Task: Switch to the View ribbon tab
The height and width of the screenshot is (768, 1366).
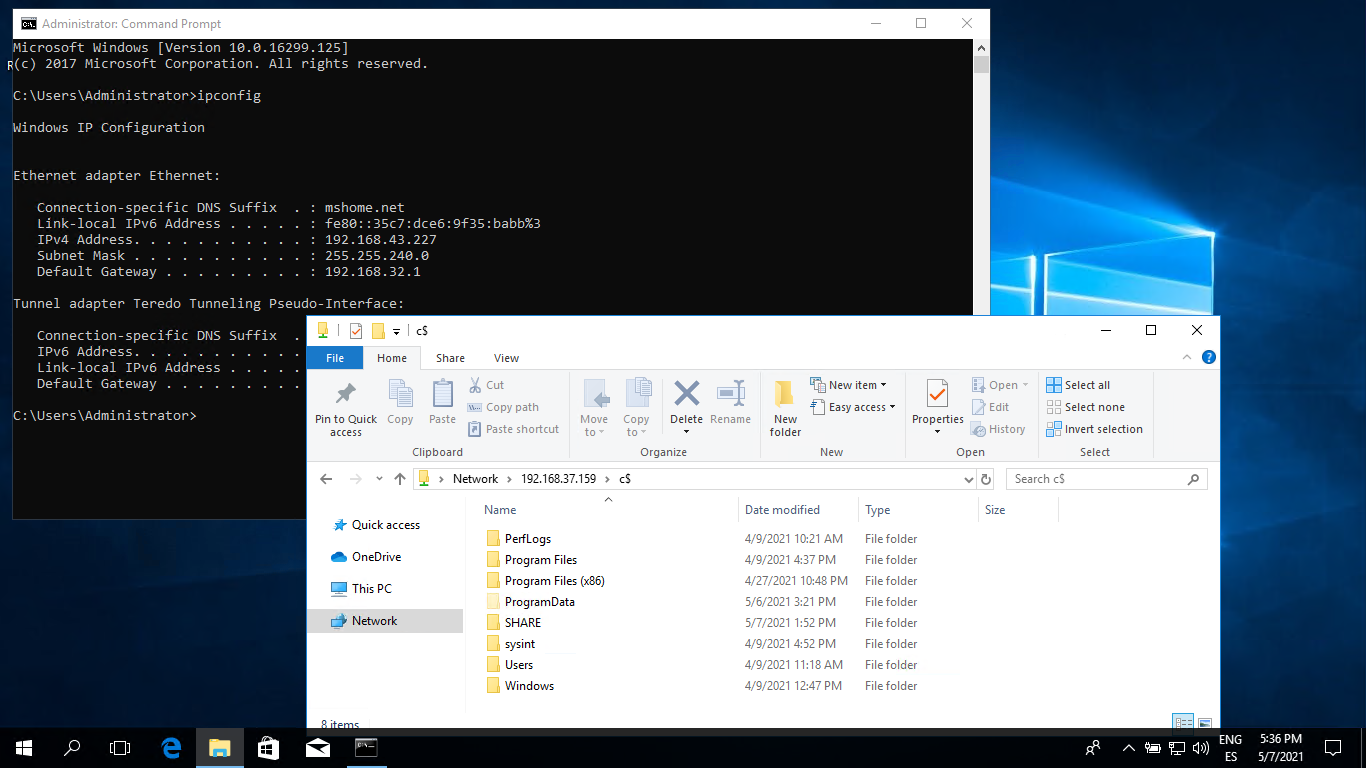Action: point(506,358)
